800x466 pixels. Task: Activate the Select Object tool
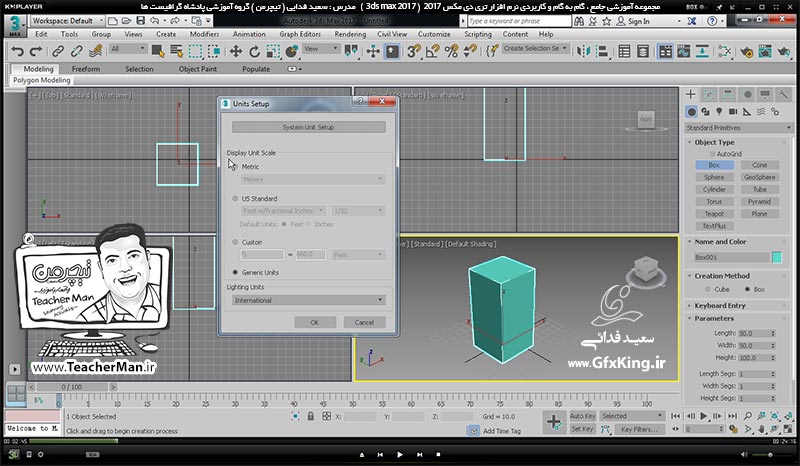[x=158, y=51]
